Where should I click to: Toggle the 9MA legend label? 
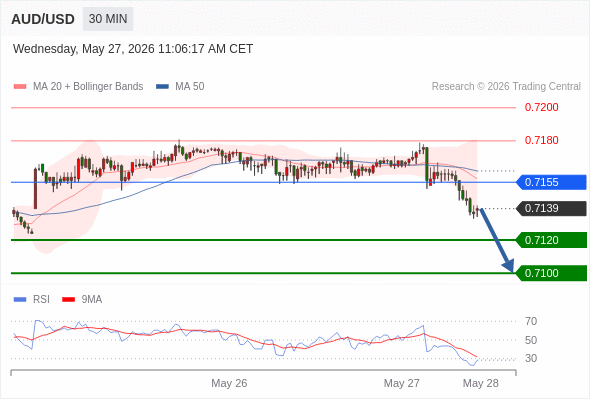[92, 300]
